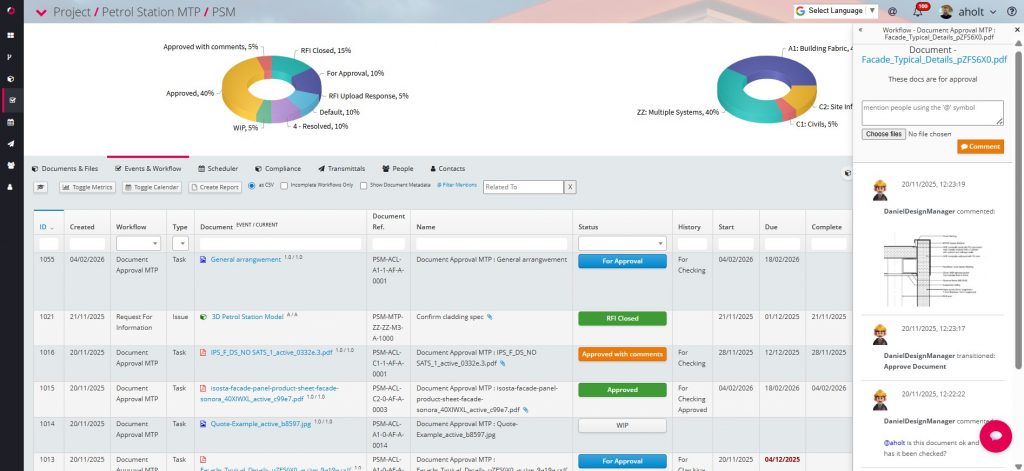Click the Related To input field
The image size is (1024, 471).
point(523,187)
